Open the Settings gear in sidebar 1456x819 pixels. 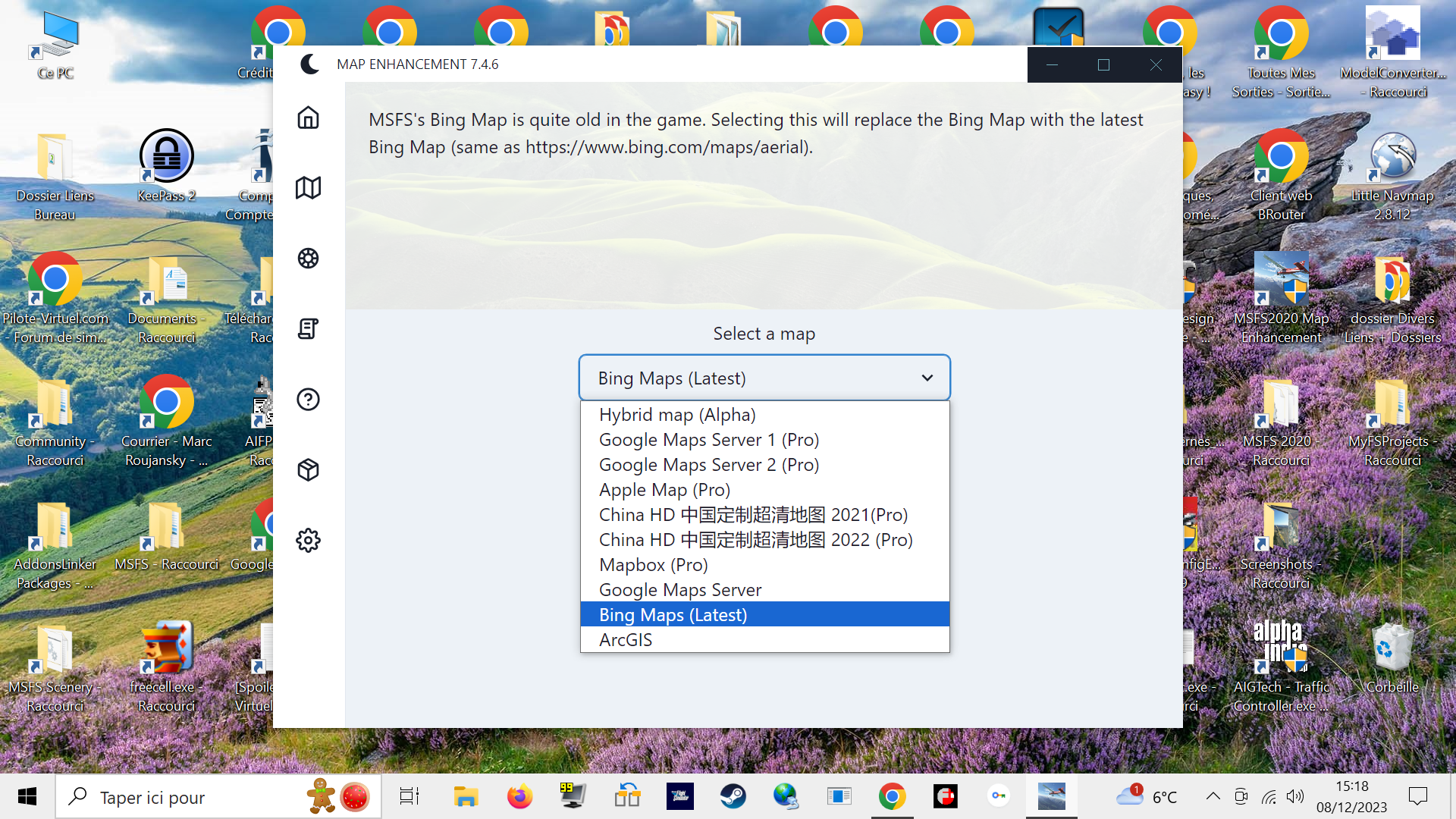(308, 541)
